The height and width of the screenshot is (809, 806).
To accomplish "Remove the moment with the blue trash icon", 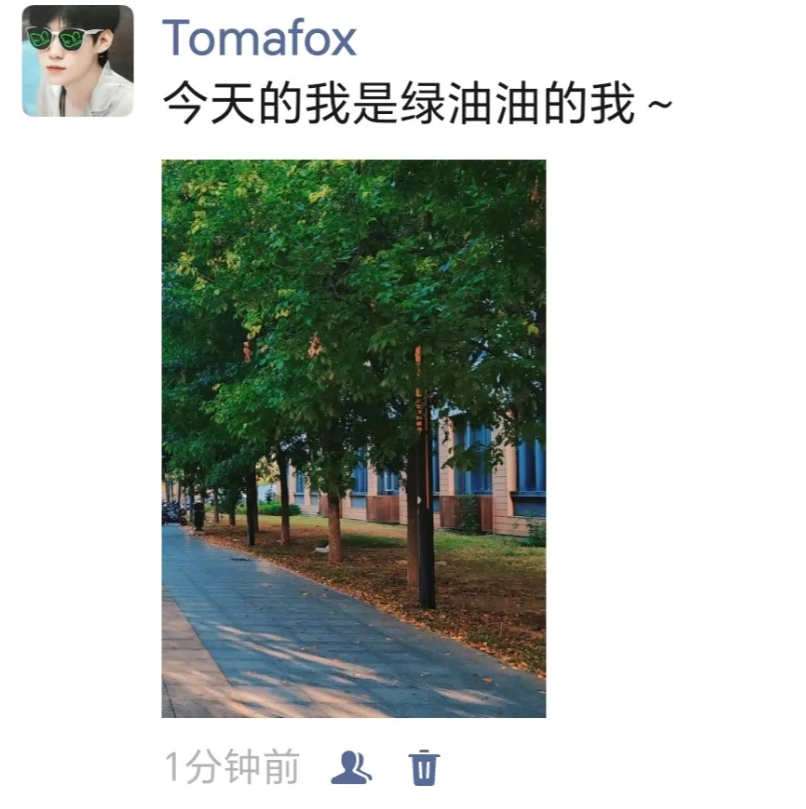I will pos(424,767).
